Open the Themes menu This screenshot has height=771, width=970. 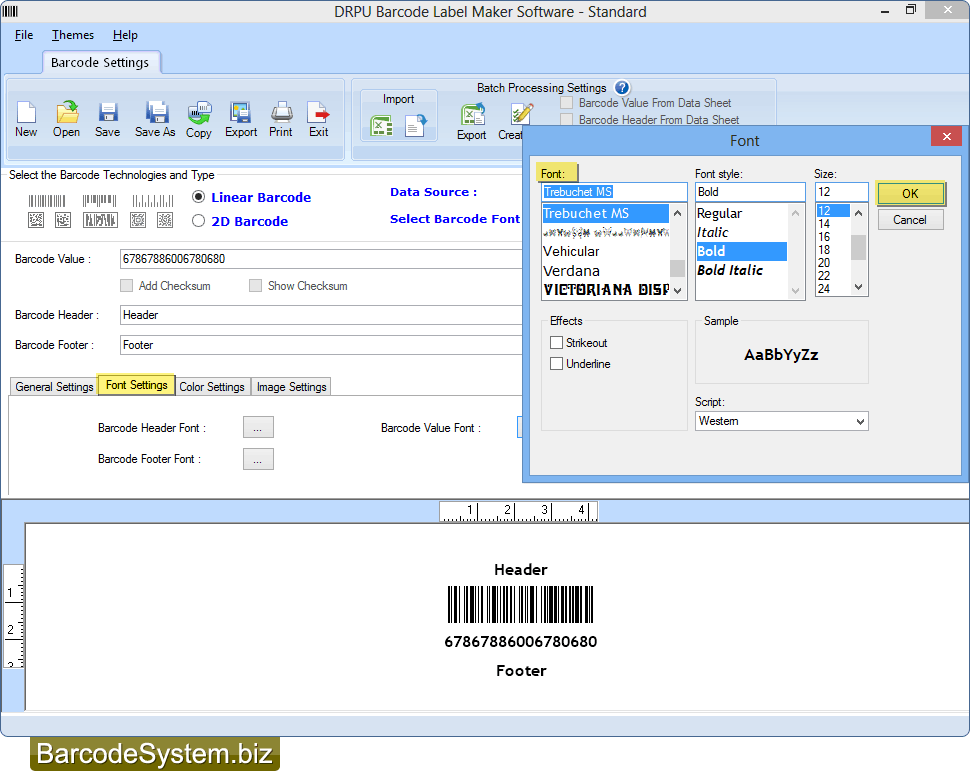coord(73,35)
